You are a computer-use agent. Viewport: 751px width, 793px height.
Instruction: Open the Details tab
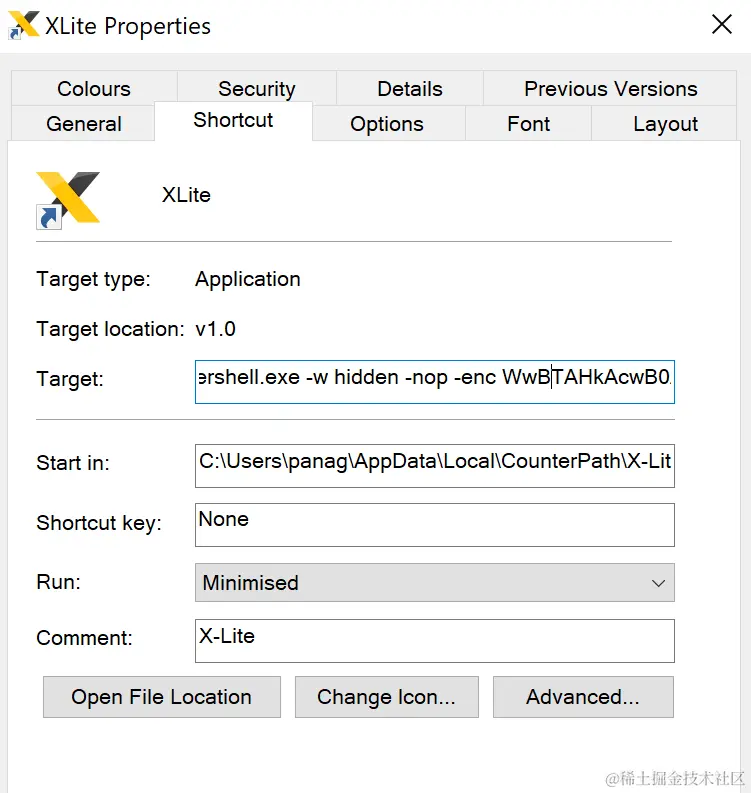[x=410, y=89]
